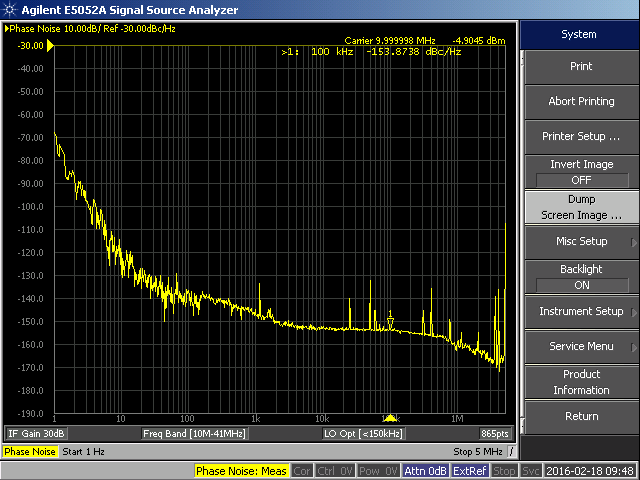This screenshot has height=480, width=640.
Task: Click the Svc status indicator
Action: pos(531,471)
